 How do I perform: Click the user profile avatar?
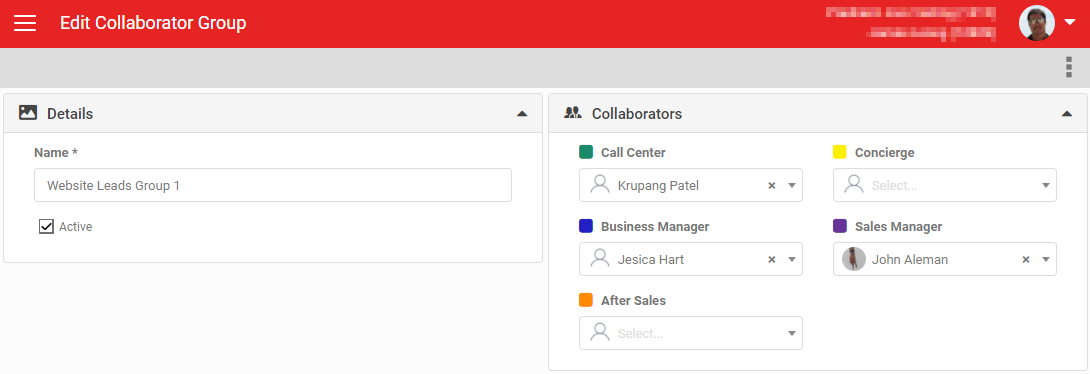1036,23
